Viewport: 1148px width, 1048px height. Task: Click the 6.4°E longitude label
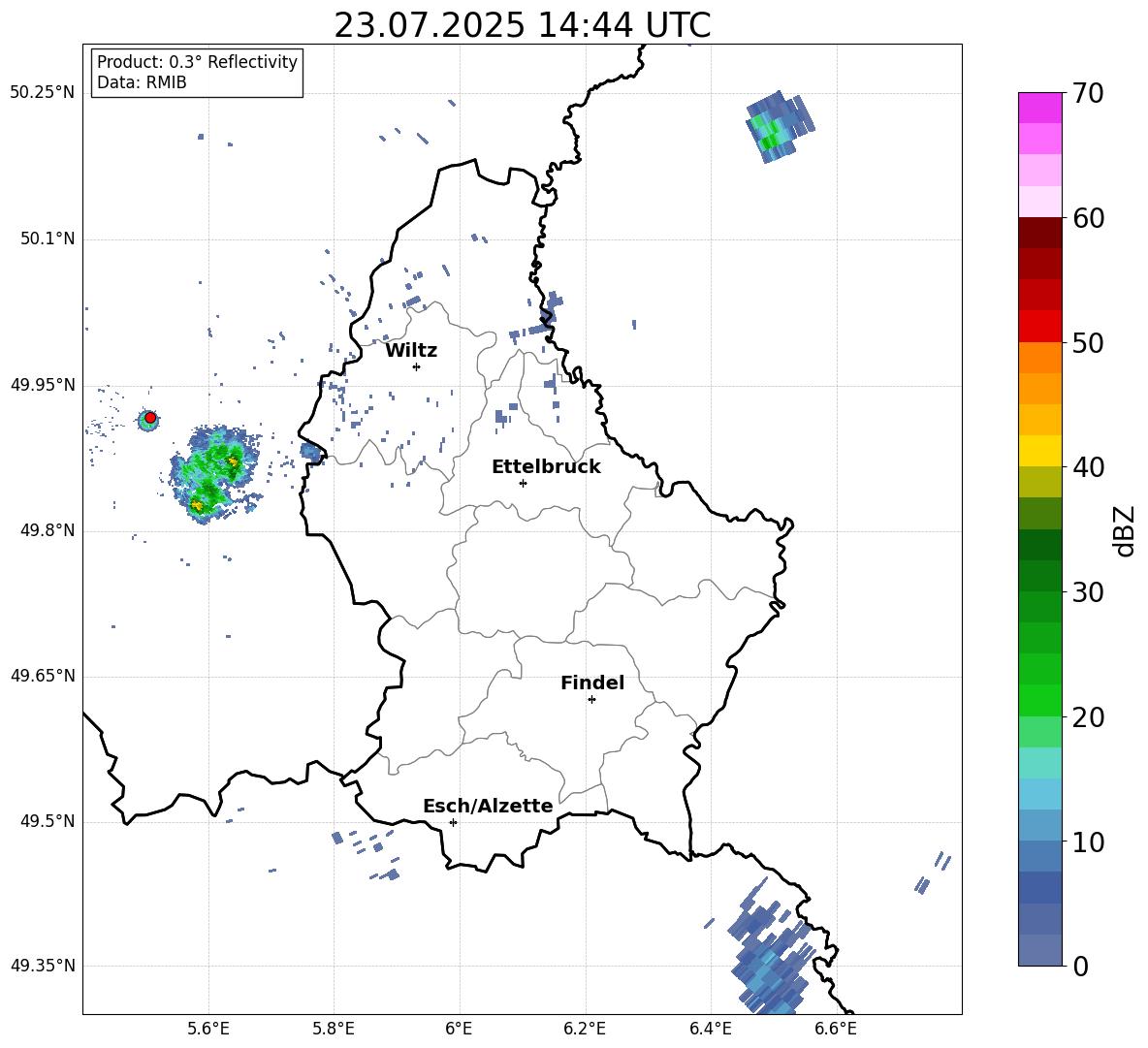[710, 1029]
